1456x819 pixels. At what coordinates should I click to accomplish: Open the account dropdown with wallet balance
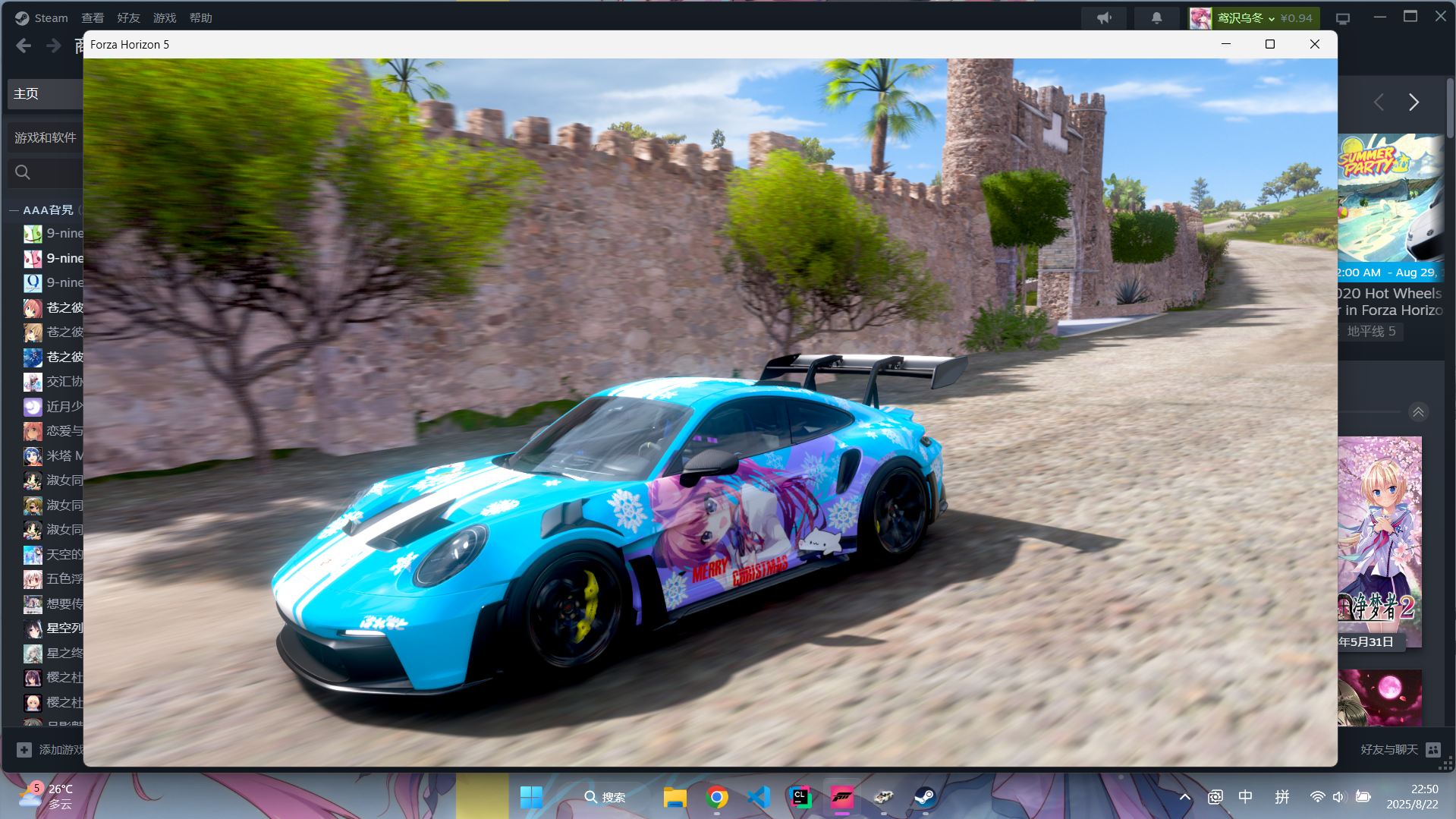[1253, 17]
